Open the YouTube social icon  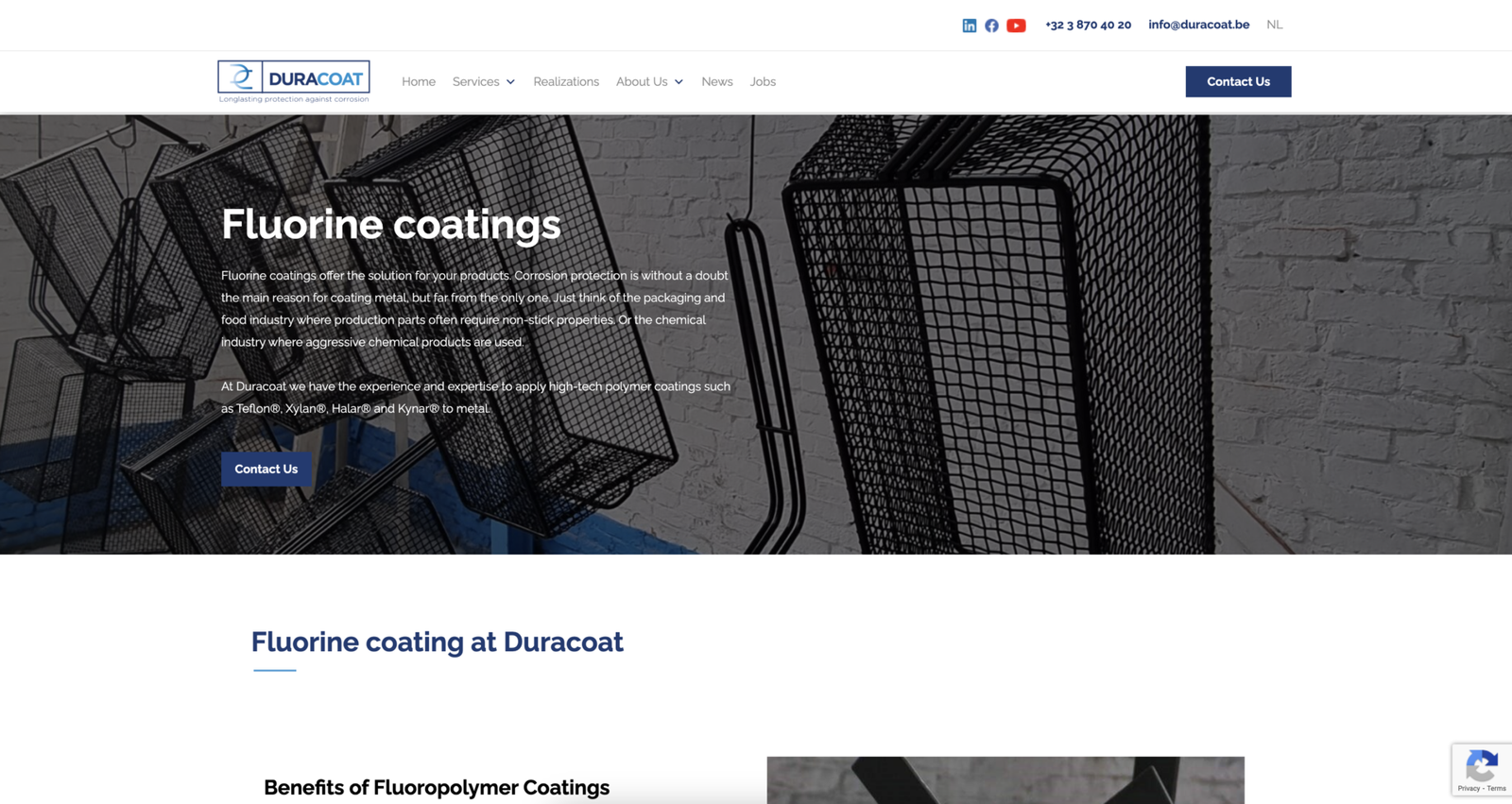point(1016,26)
